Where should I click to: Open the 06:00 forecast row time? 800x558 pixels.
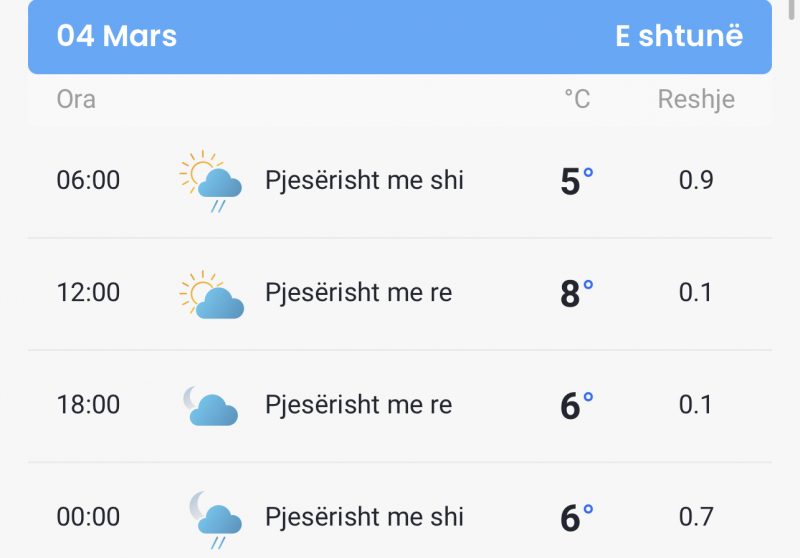pos(88,180)
